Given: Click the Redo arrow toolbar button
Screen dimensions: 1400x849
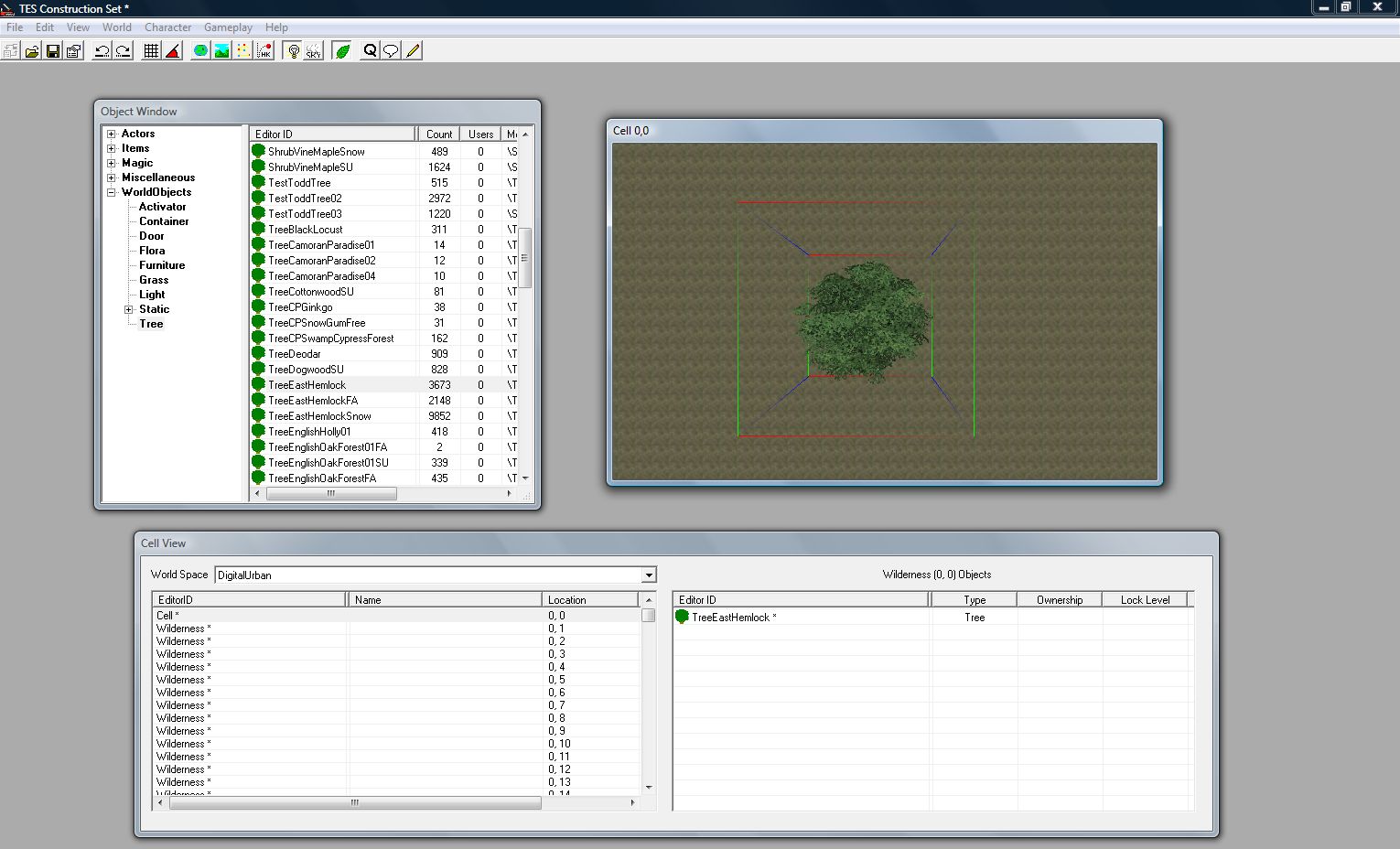Looking at the screenshot, I should 124,51.
